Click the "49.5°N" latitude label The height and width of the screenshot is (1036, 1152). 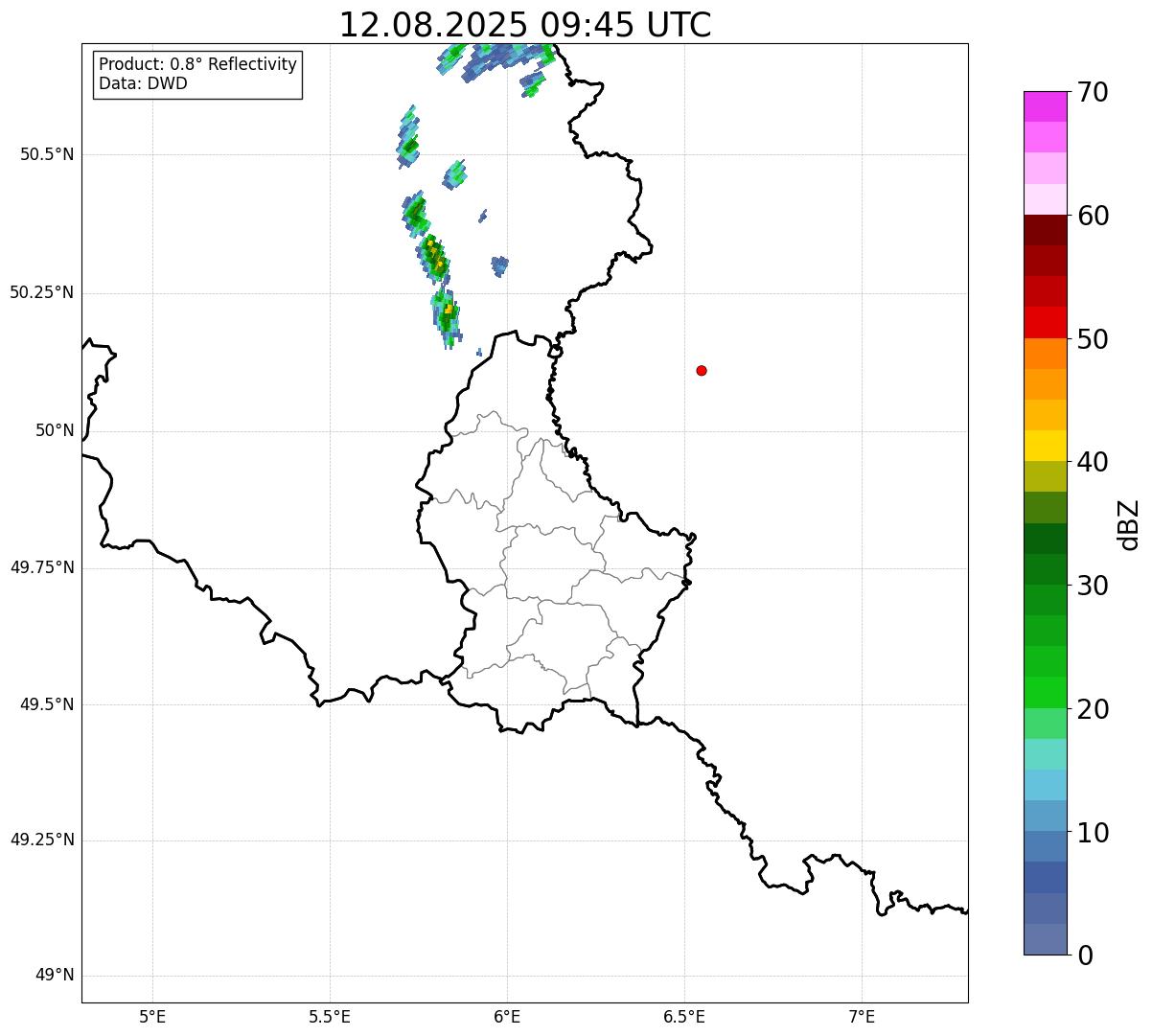click(46, 704)
